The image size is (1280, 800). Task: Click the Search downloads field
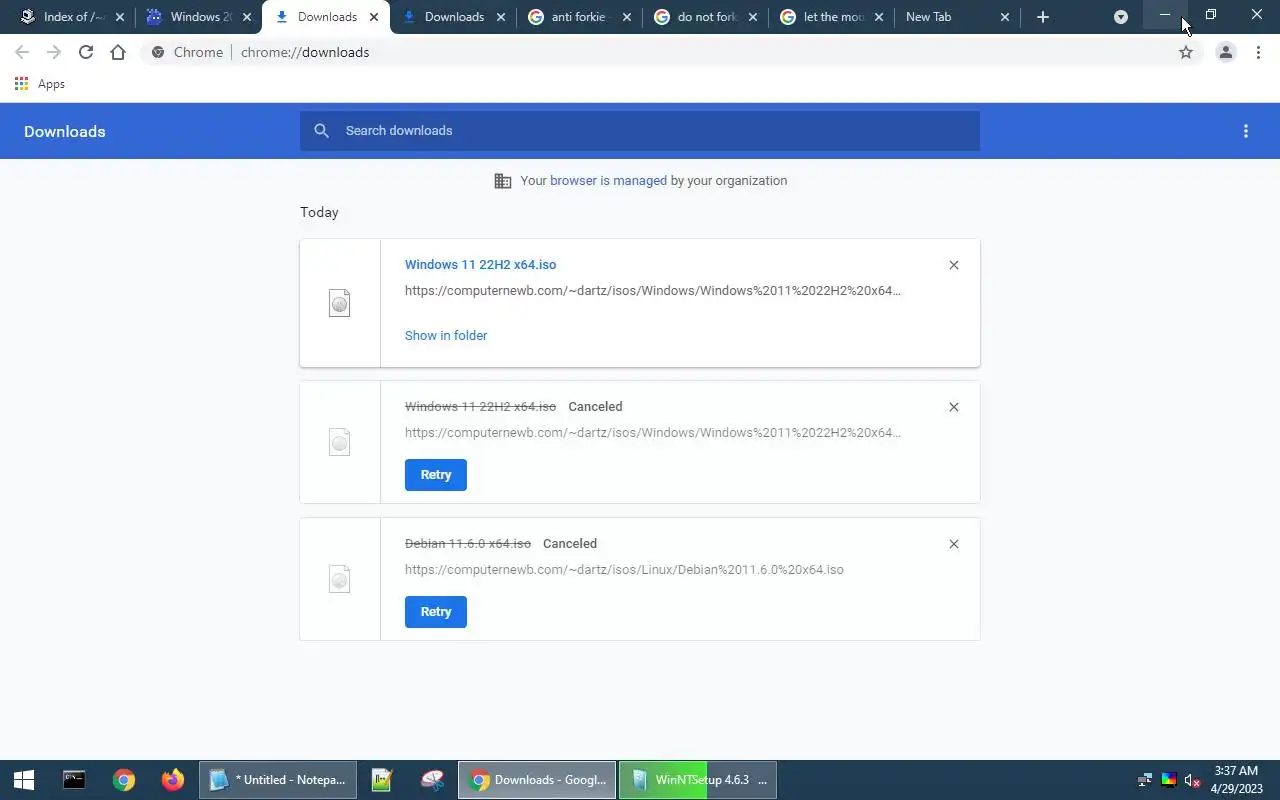(640, 131)
